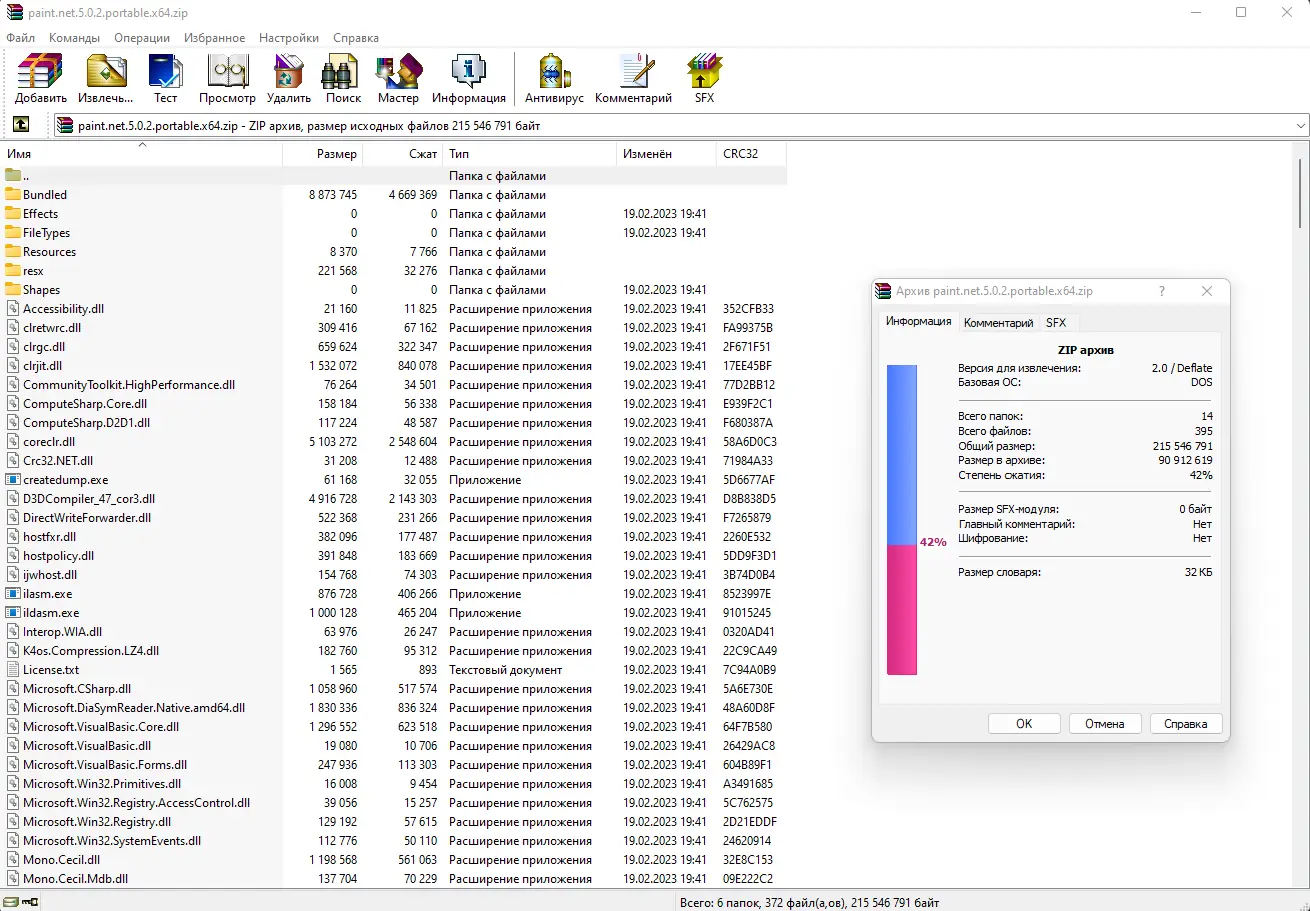Select the D3DCompiler_47_cor3.dll file name

89,498
